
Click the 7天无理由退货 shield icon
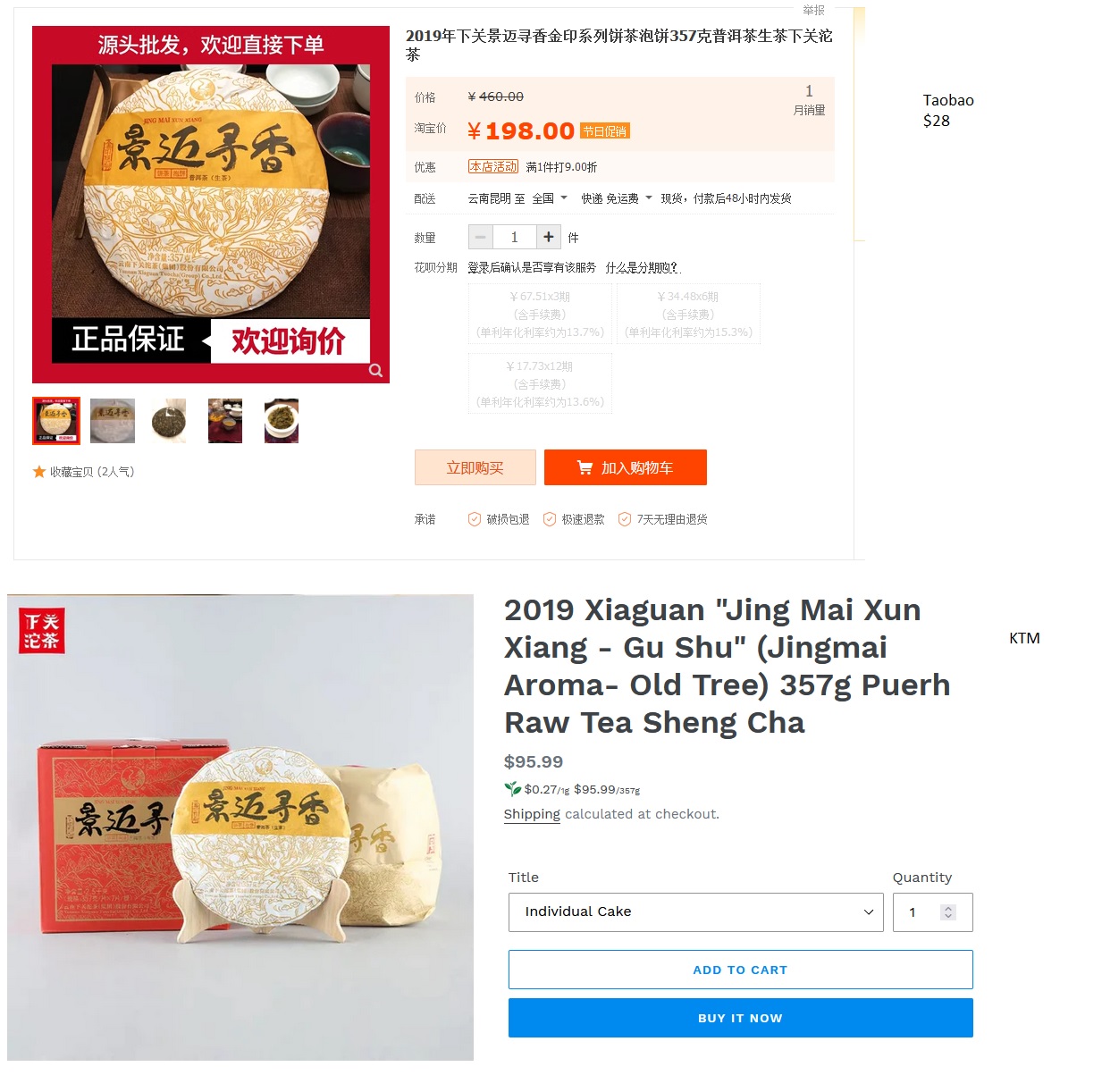tap(625, 519)
